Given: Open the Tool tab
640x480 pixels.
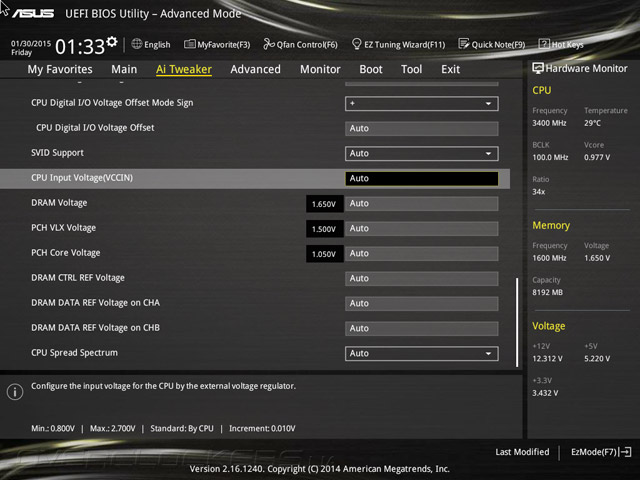Looking at the screenshot, I should (x=411, y=69).
